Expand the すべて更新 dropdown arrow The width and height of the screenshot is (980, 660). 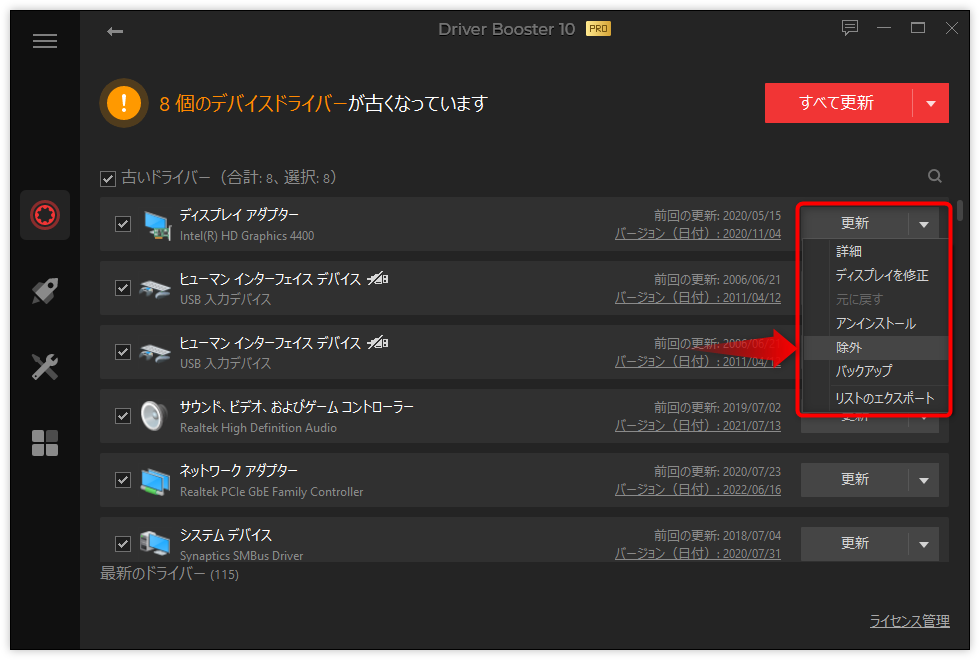tap(931, 103)
